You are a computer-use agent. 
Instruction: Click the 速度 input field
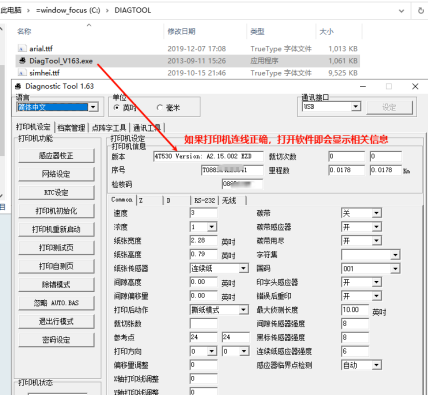click(203, 213)
